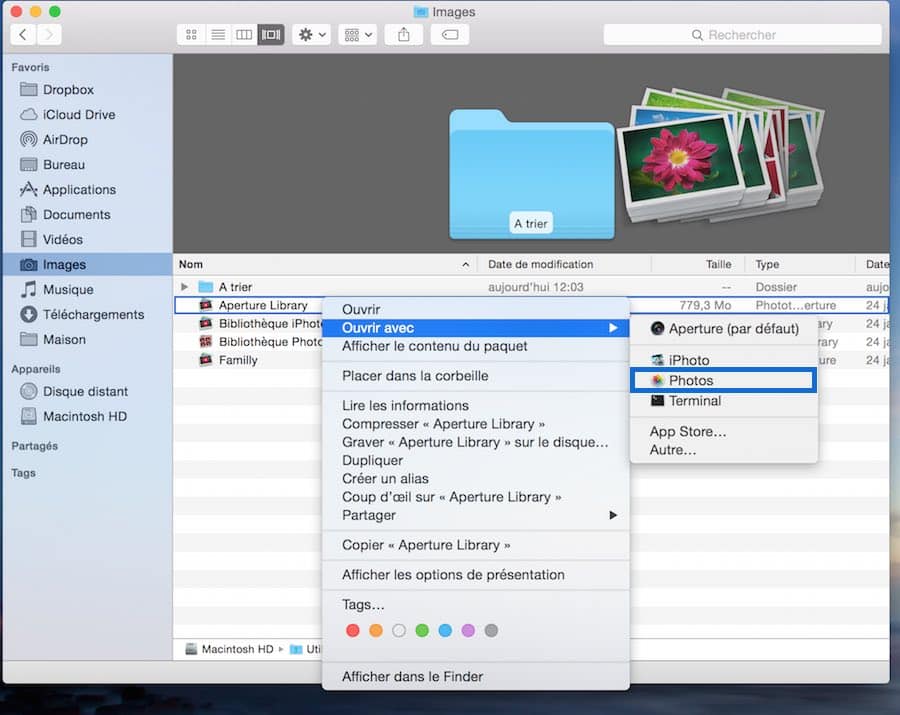This screenshot has height=715, width=900.
Task: Choose Afficher les options de présentation
Action: (476, 575)
